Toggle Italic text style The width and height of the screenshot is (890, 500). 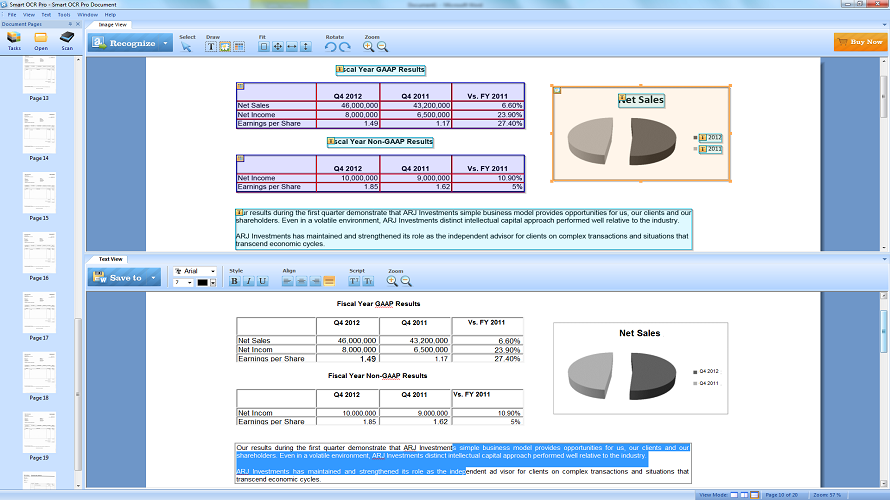[248, 281]
